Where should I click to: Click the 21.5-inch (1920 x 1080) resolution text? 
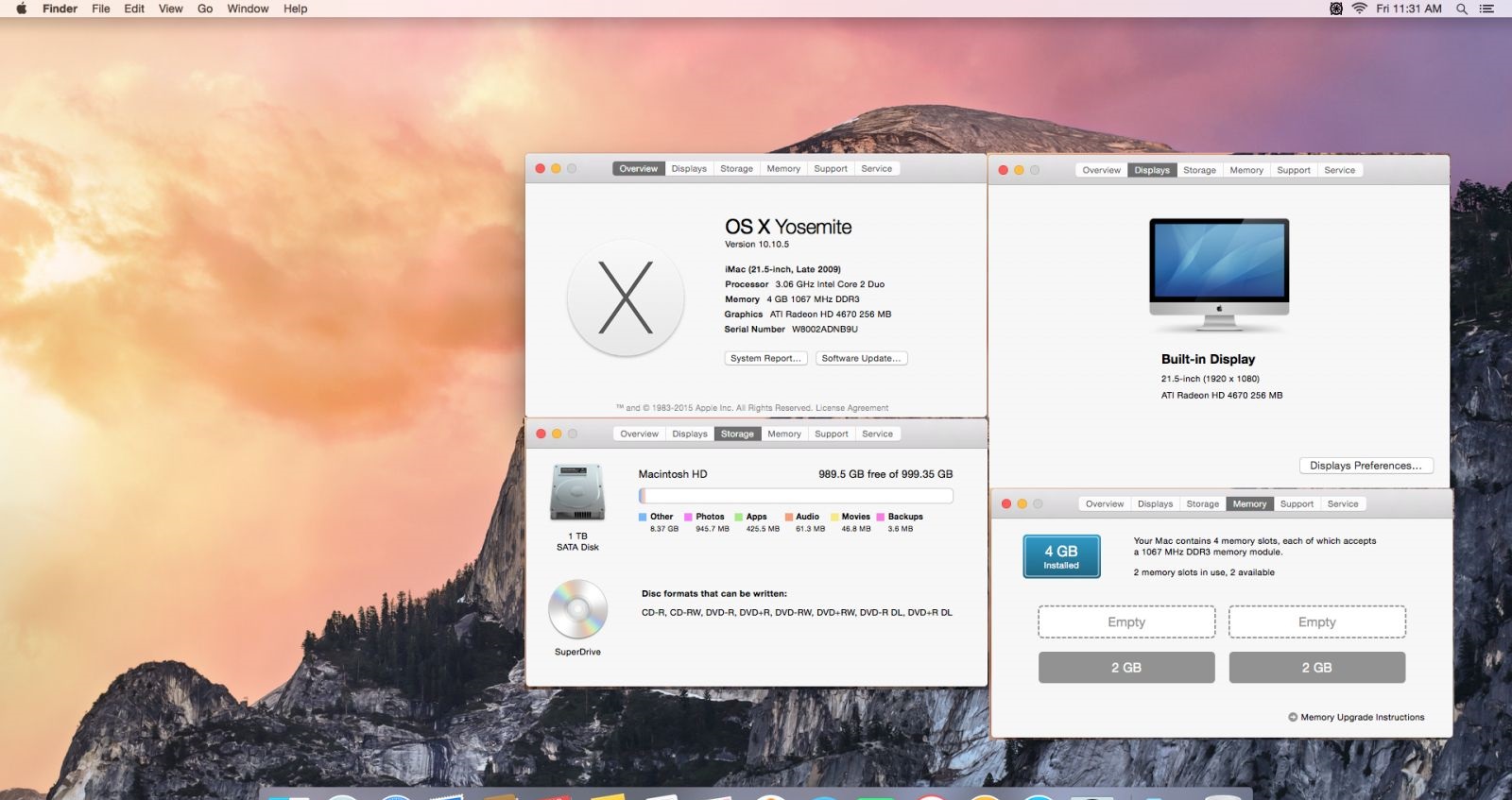tap(1211, 379)
